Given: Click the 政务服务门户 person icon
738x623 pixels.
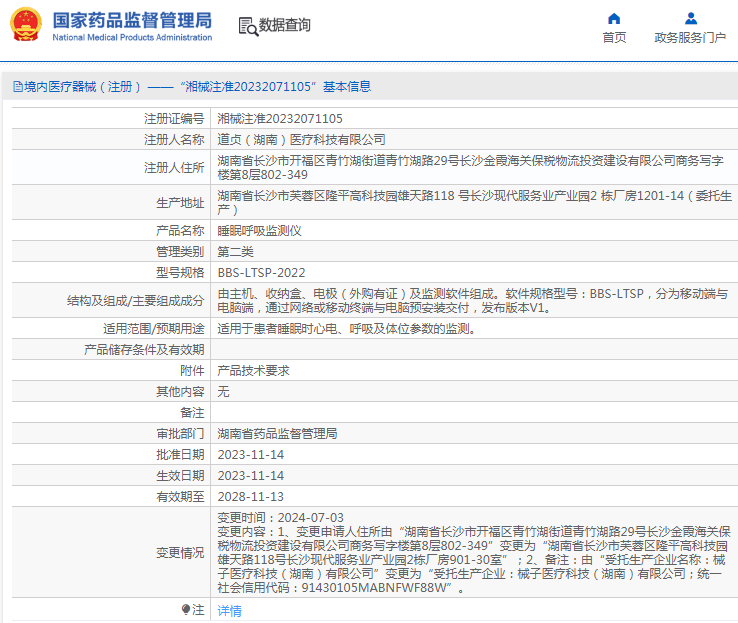Looking at the screenshot, I should [x=690, y=18].
